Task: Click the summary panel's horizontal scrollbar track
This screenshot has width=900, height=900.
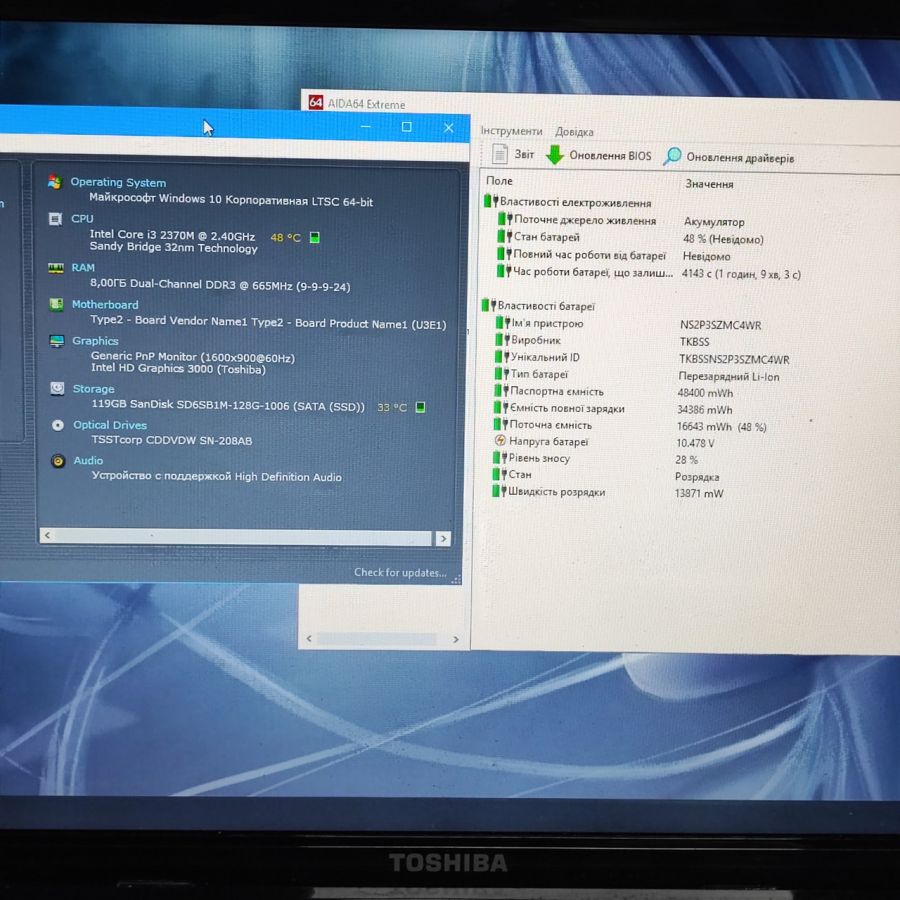Action: point(243,537)
